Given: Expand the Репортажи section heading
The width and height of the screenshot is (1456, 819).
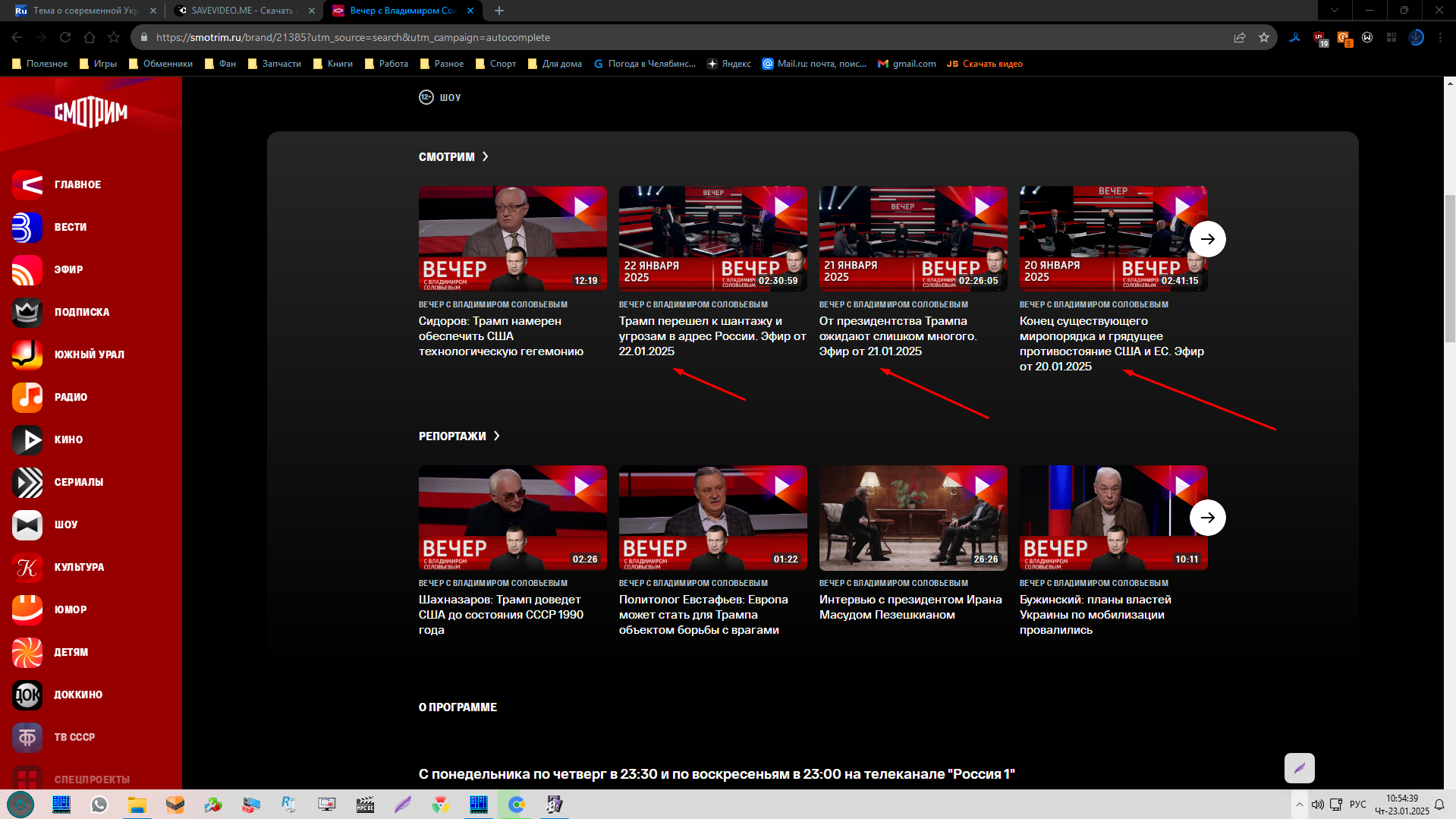Looking at the screenshot, I should click(x=460, y=436).
